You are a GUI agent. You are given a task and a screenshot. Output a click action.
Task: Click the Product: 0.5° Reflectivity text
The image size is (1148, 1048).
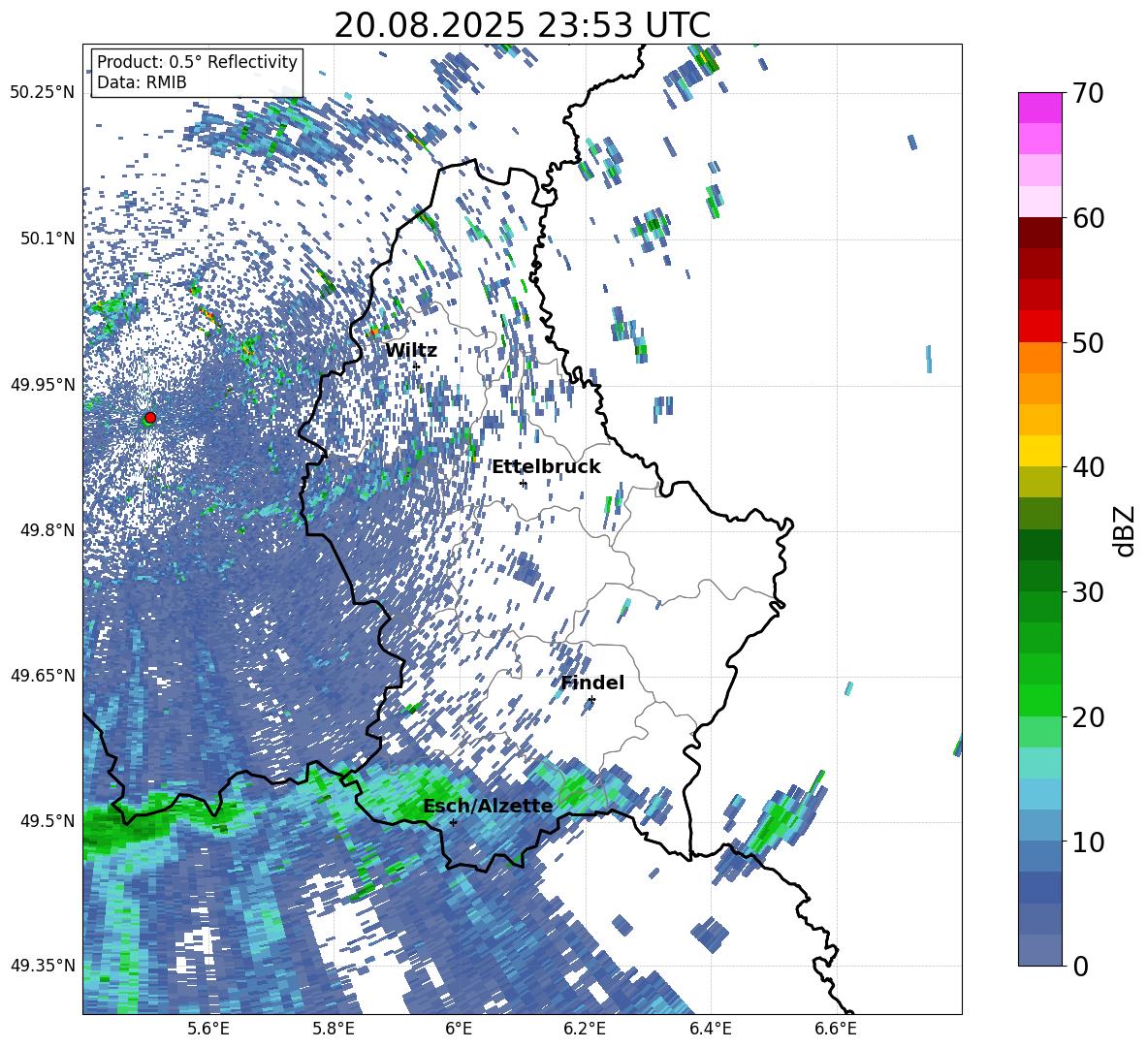tap(197, 61)
